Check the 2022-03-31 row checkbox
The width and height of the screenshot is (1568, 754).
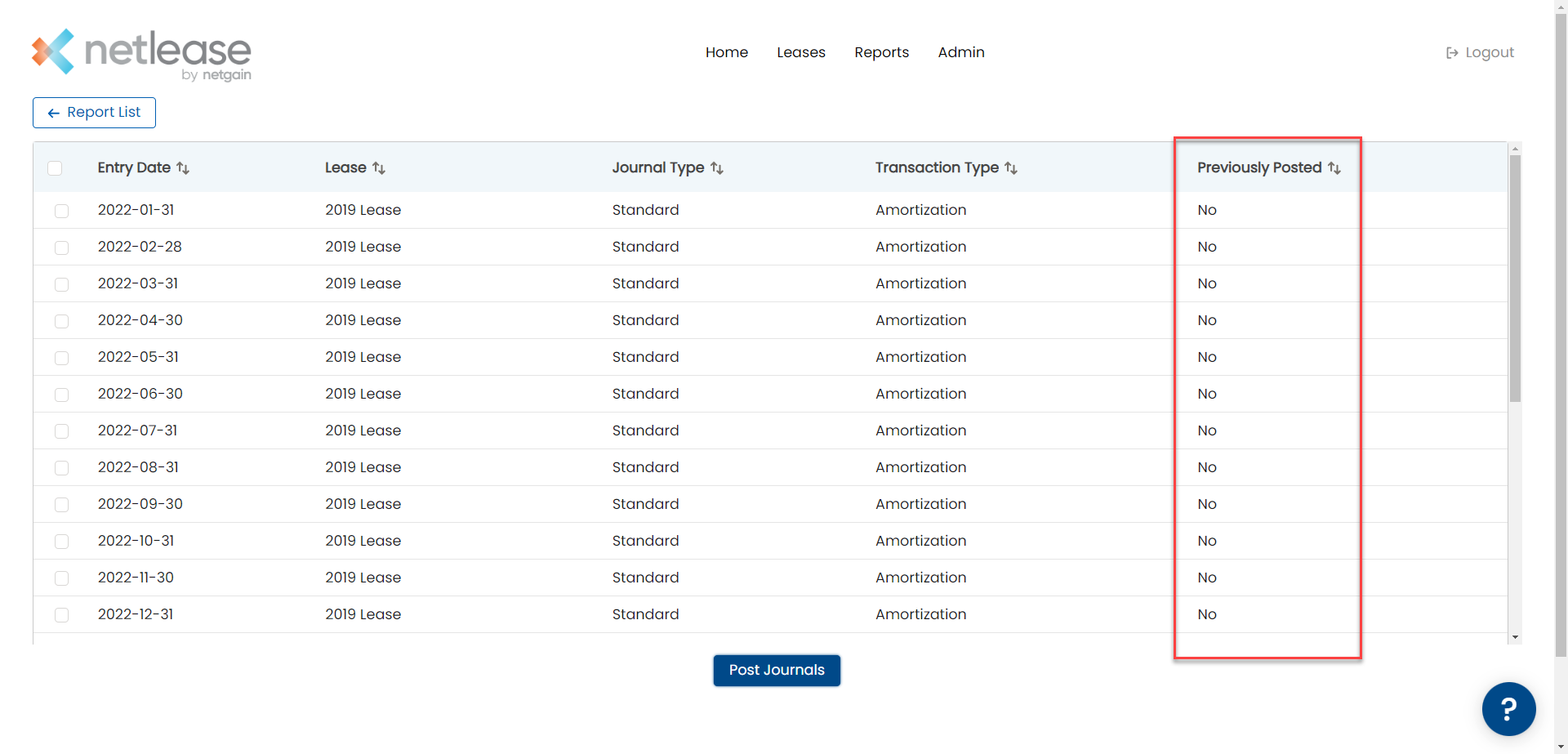61,284
